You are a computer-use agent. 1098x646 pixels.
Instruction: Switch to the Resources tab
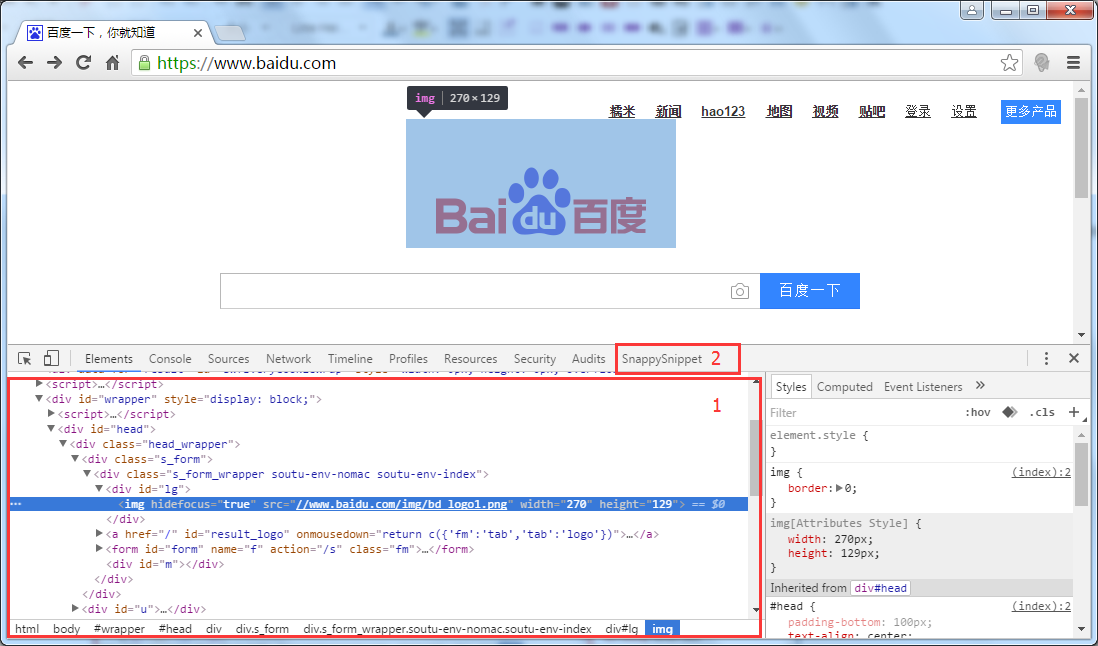471,358
